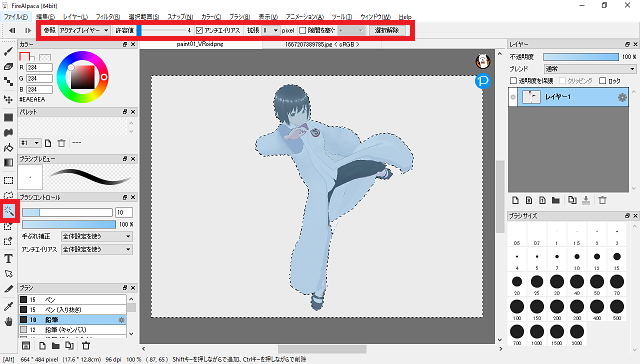Screen dimensions: 640x364
Task: Toggle the ロック checkbox in the layer panel
Action: click(x=602, y=81)
